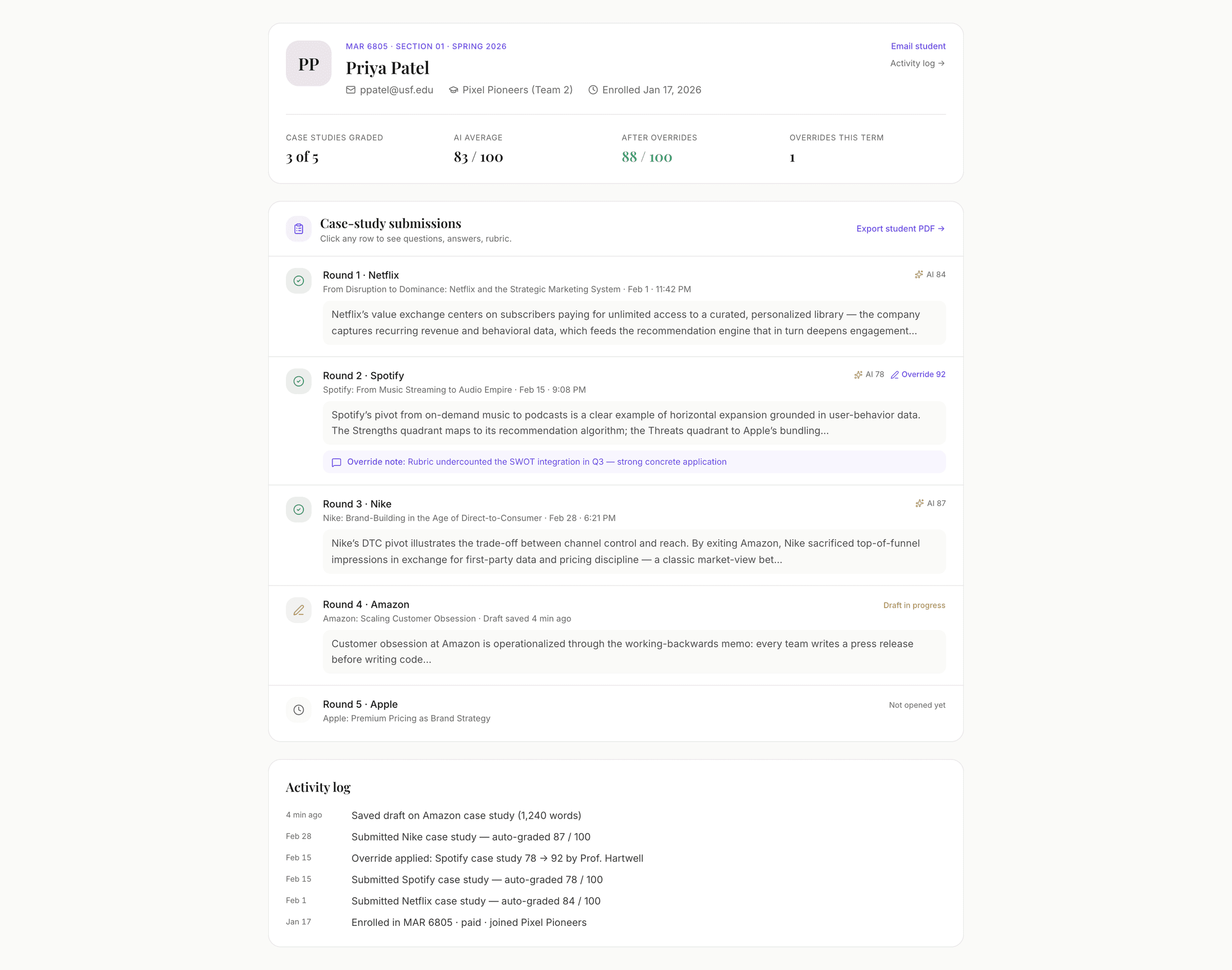
Task: Open the Activity log link in header
Action: [x=917, y=63]
